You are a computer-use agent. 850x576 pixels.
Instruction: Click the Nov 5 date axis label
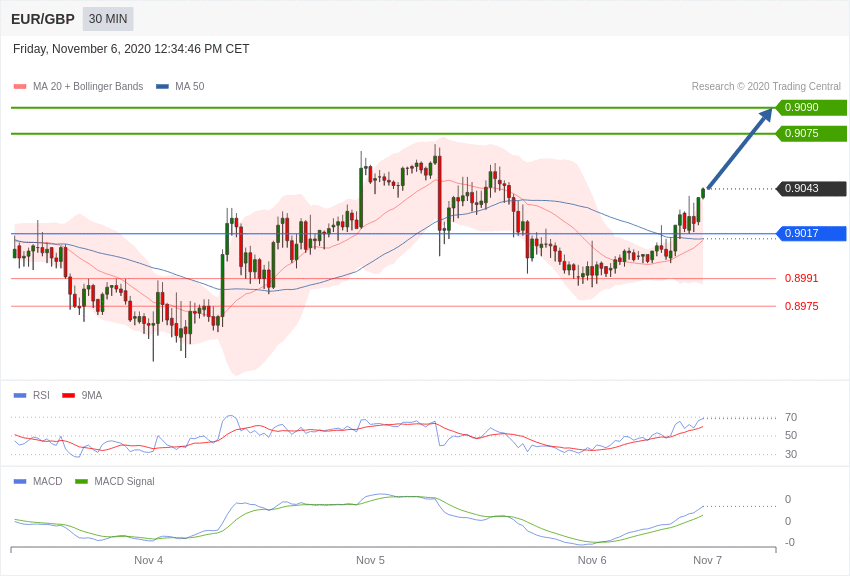(370, 560)
